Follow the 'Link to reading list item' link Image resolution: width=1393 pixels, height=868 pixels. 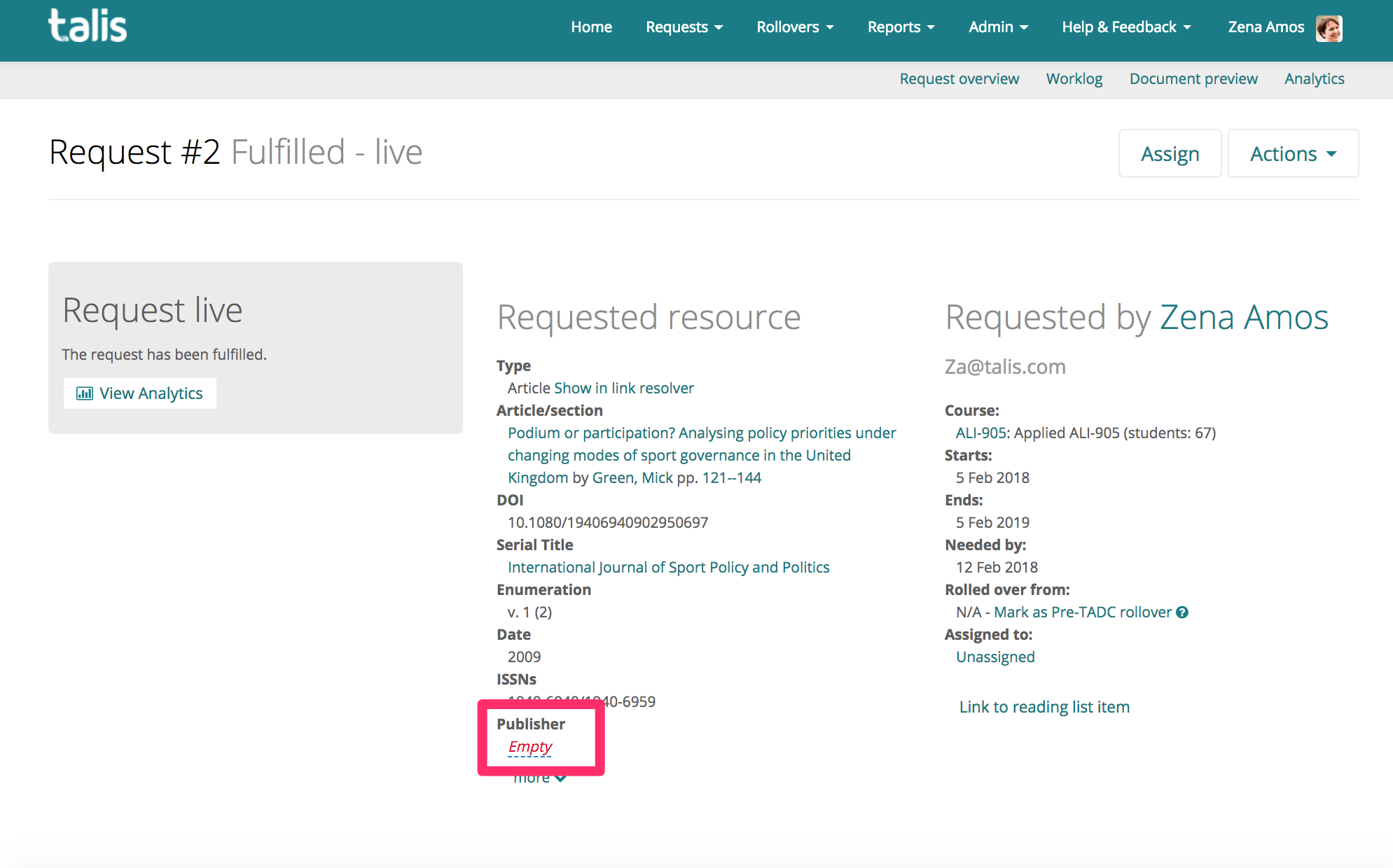(x=1044, y=706)
